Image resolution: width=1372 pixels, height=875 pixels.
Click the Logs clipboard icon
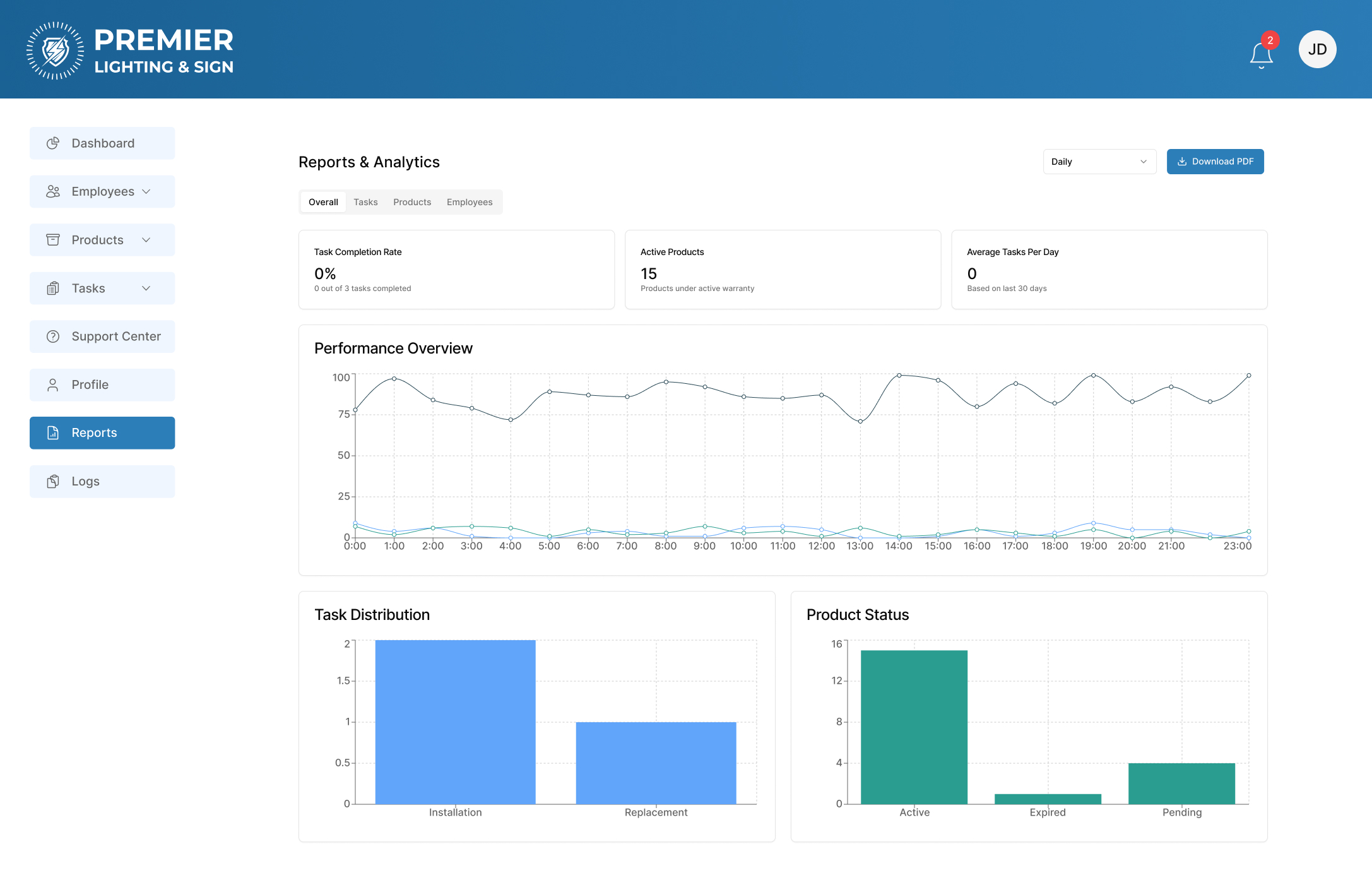pos(53,482)
